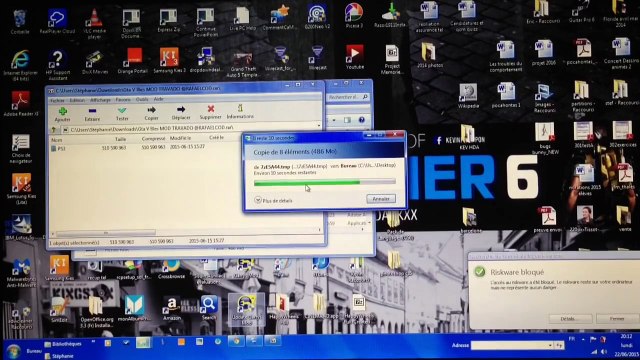This screenshot has height=360, width=640.
Task: Open the Grand Theft Auto 5 Temple icon
Action: (244, 64)
